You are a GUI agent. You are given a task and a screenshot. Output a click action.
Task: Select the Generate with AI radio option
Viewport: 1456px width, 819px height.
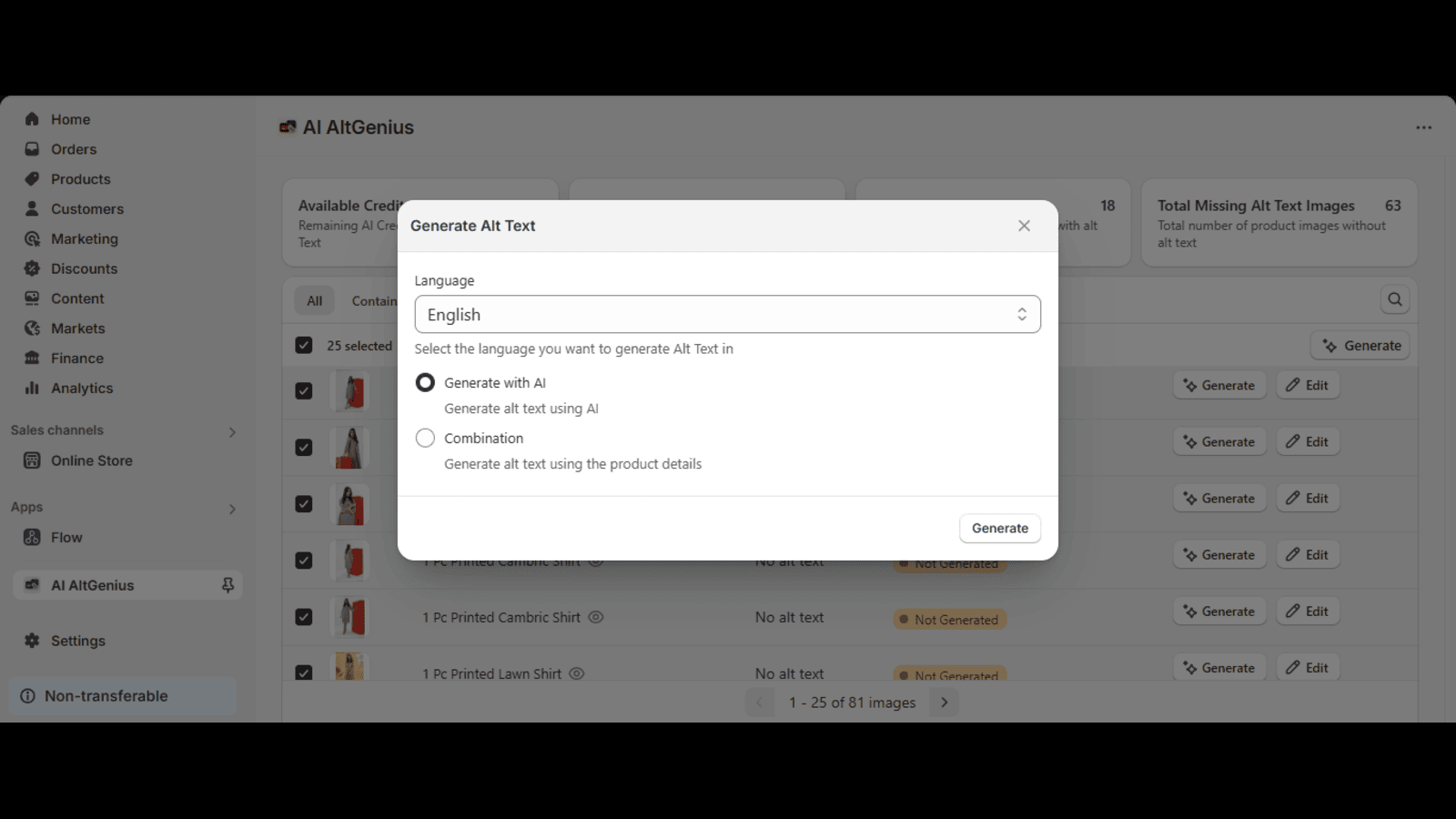point(425,383)
